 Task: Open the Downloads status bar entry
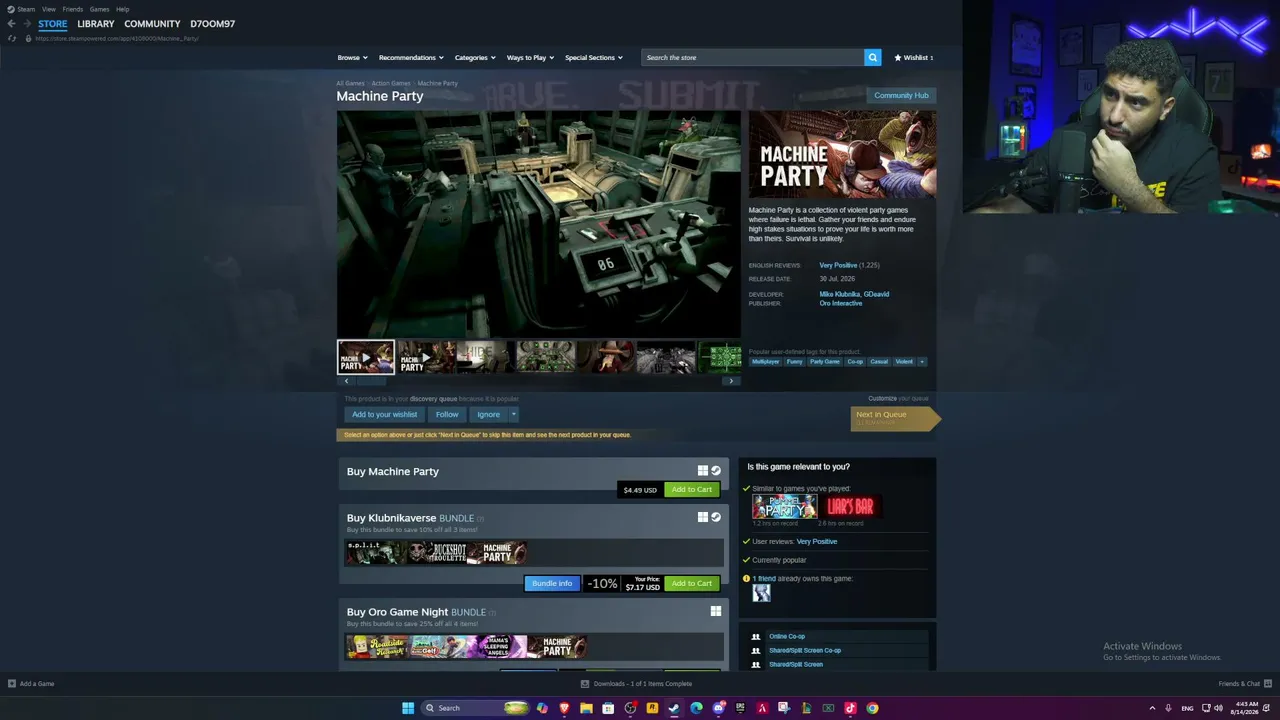coord(636,684)
